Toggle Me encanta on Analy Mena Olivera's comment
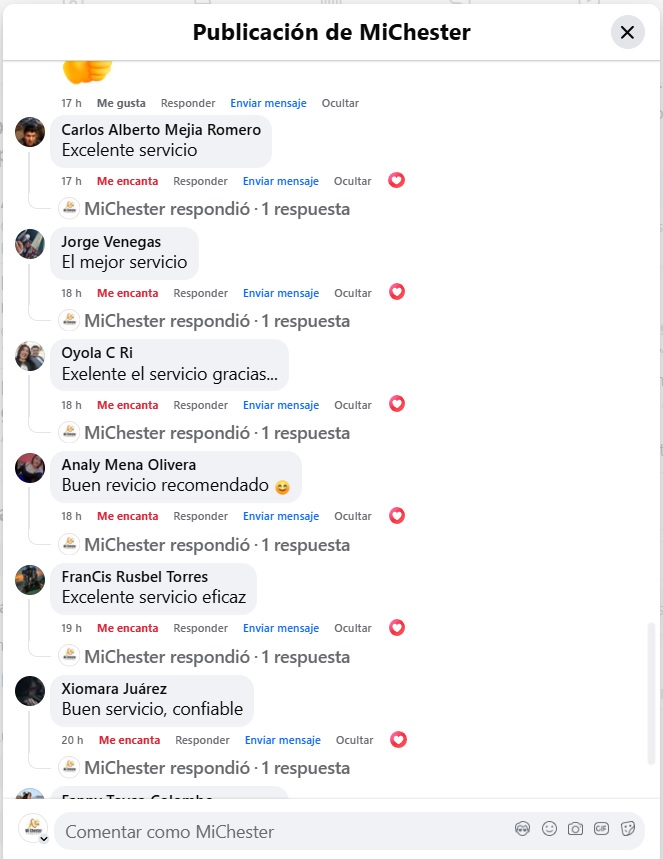Screen dimensions: 663x859 127,517
